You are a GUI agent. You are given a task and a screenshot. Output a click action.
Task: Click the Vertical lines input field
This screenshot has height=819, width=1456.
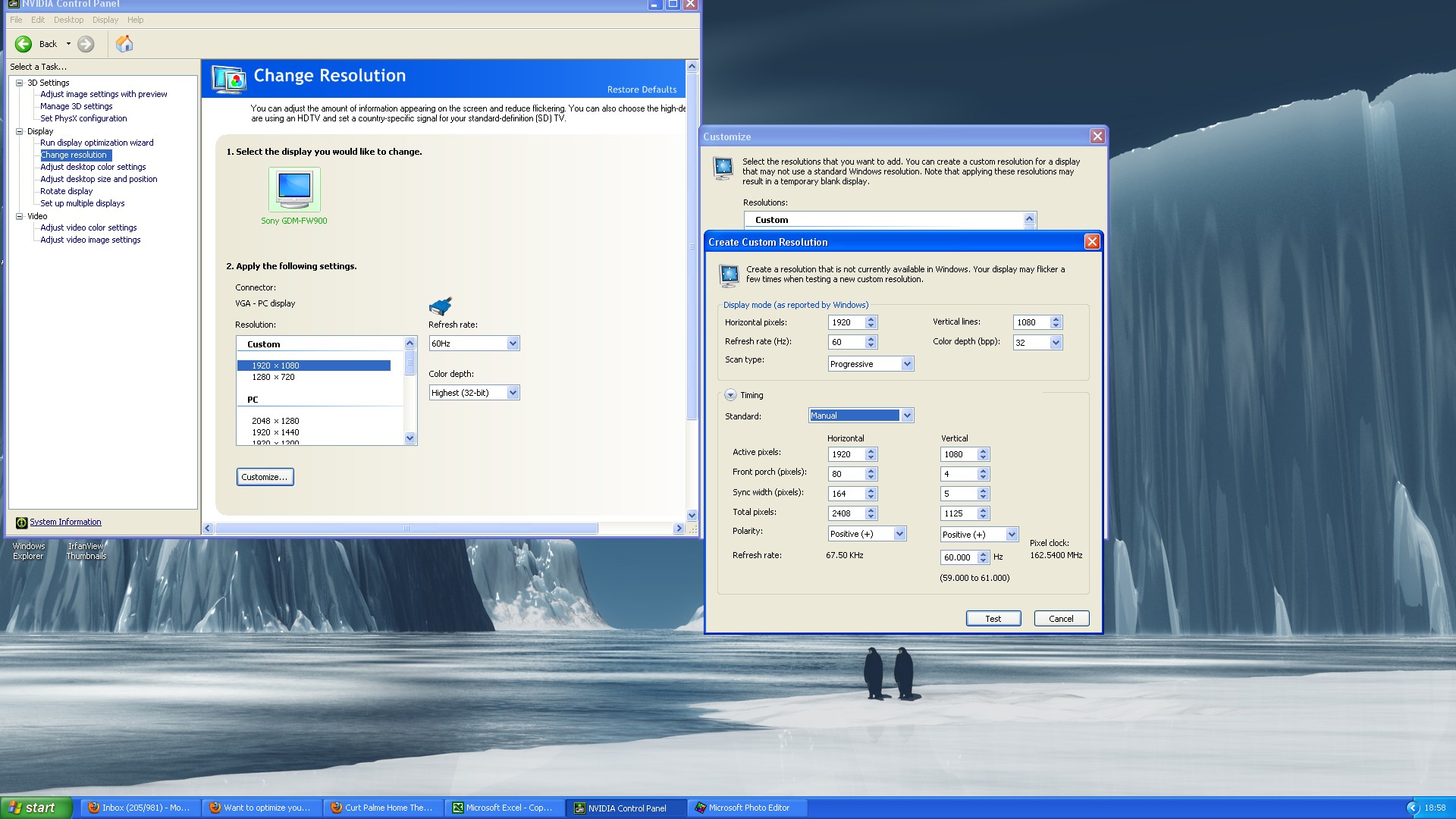(1031, 322)
